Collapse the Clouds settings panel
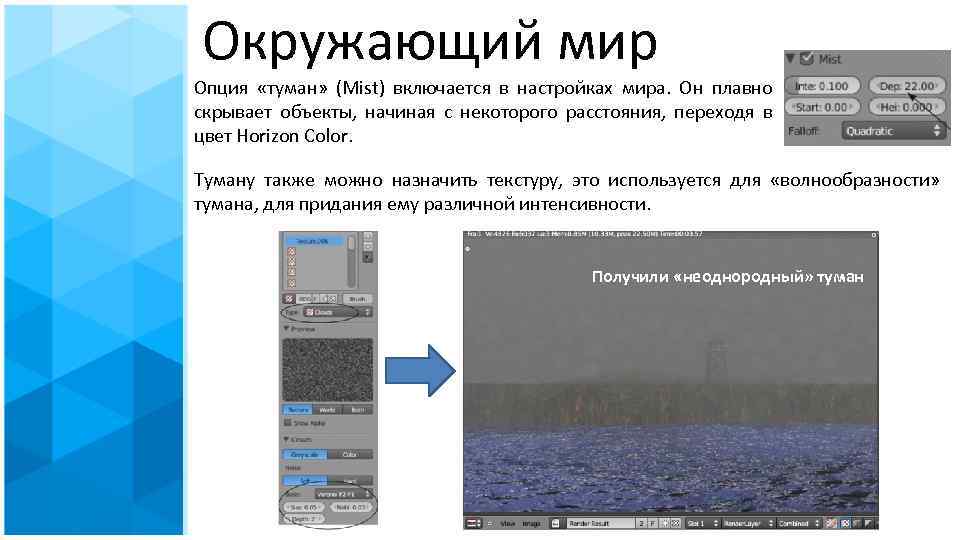960x540 pixels. click(287, 440)
